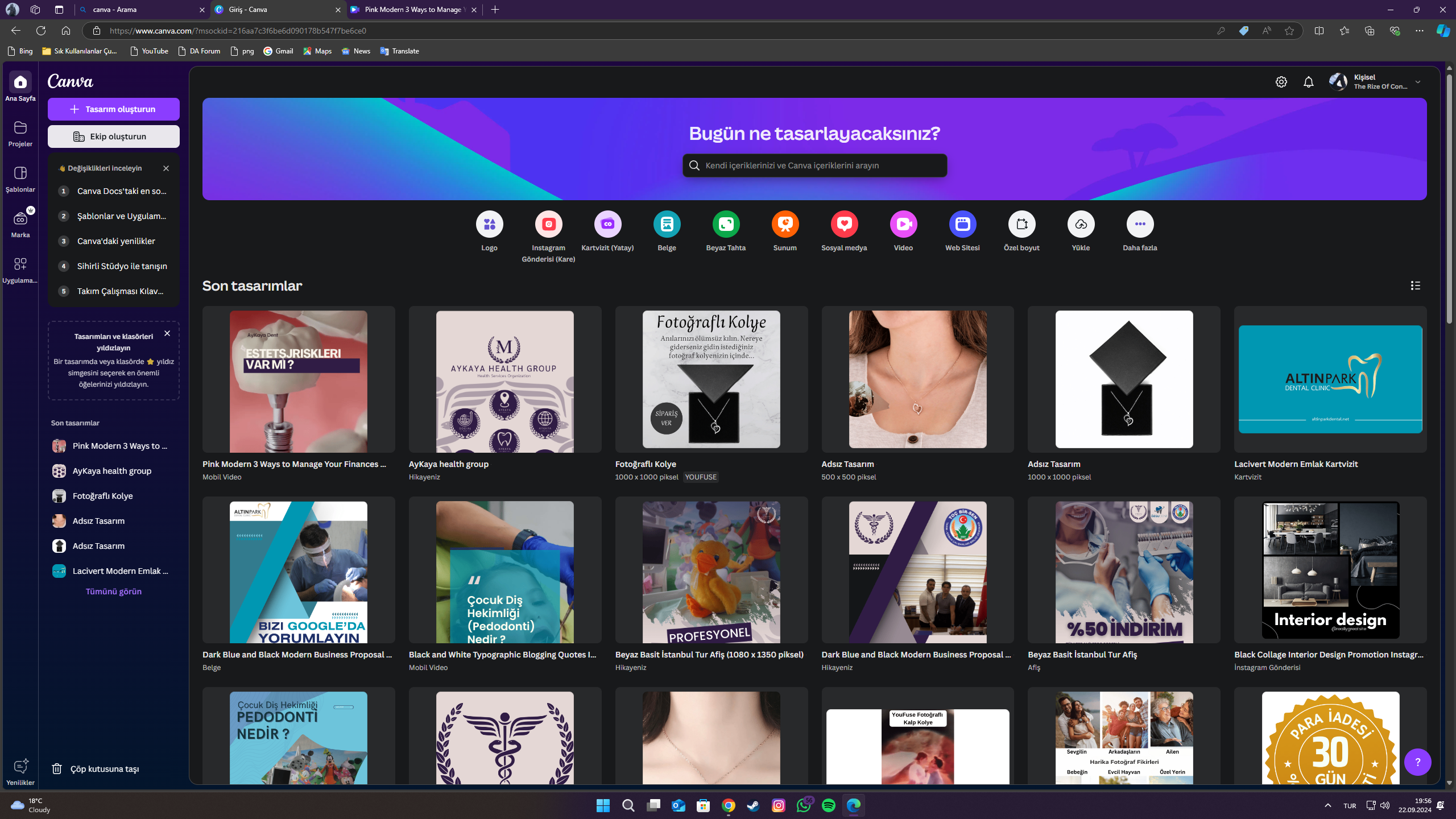Open Yenilikler what's new icon
This screenshot has height=819, width=1456.
20,771
